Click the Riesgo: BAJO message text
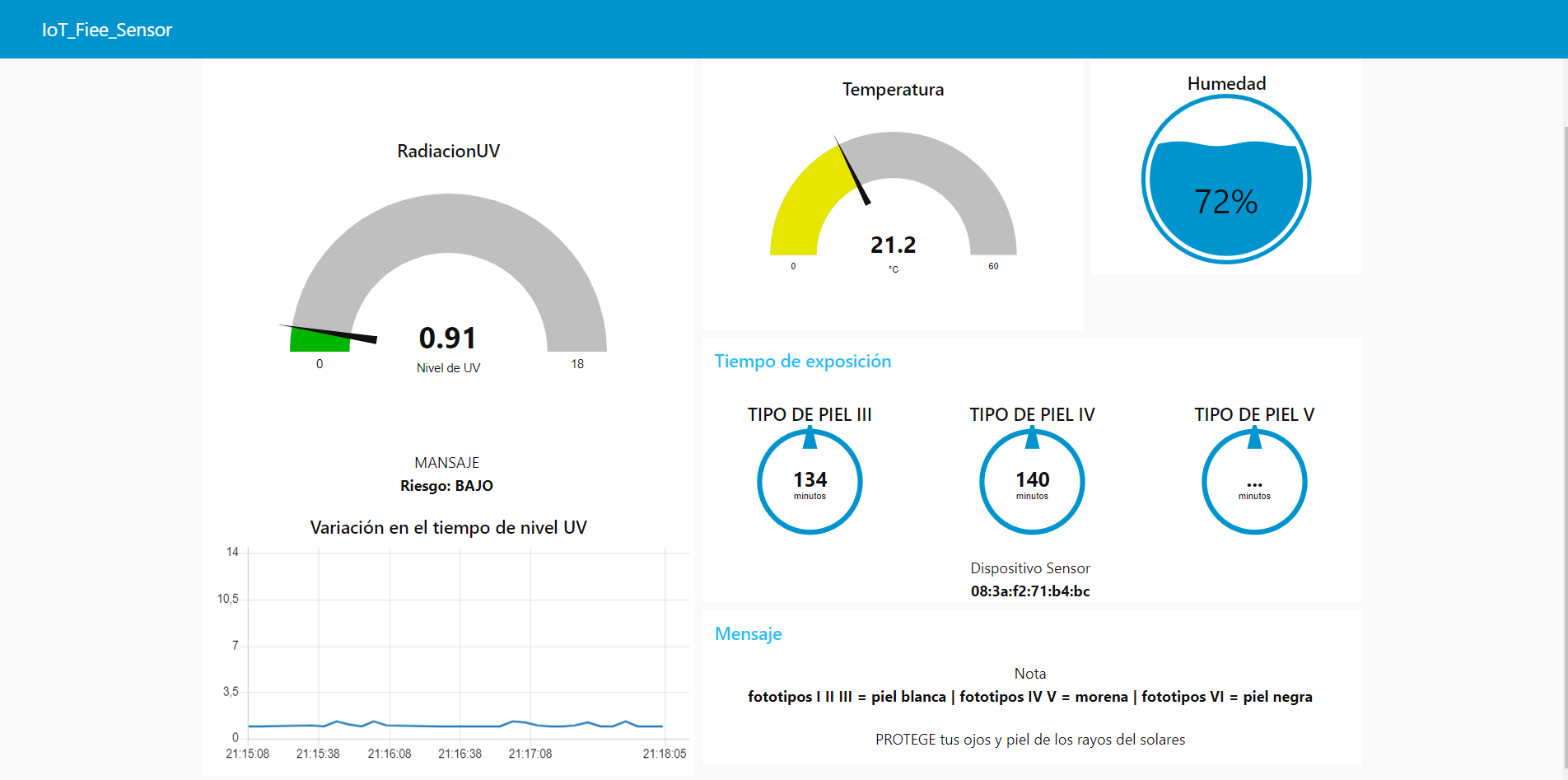The image size is (1568, 780). [x=446, y=486]
